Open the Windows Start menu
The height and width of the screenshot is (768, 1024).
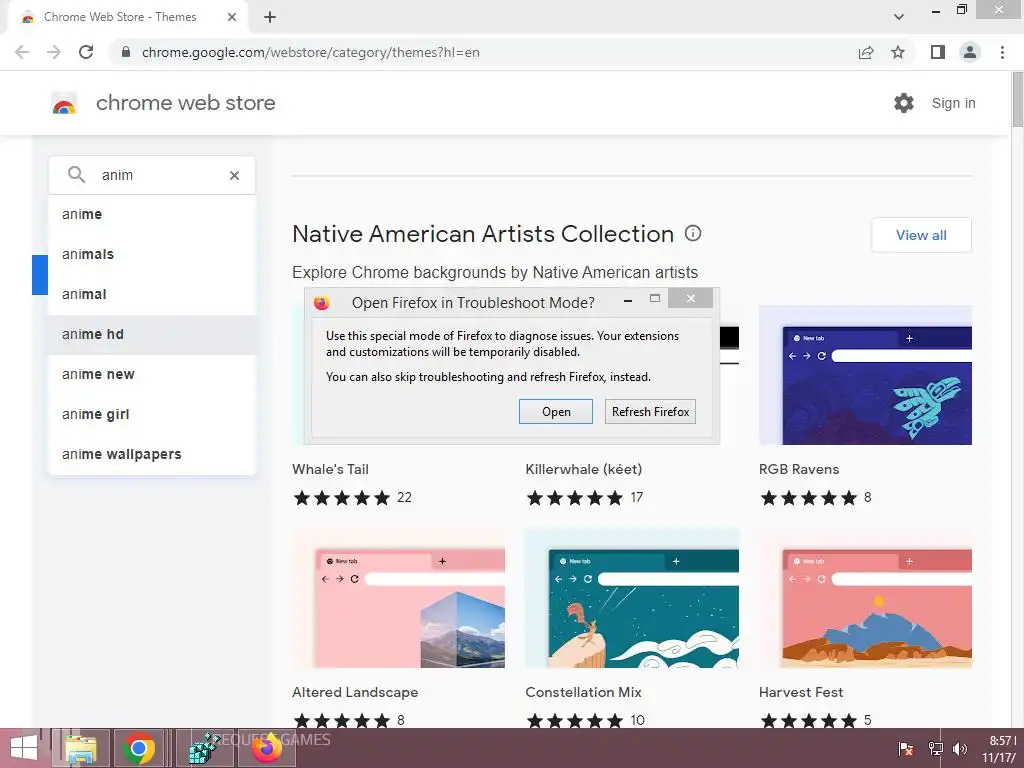(24, 748)
